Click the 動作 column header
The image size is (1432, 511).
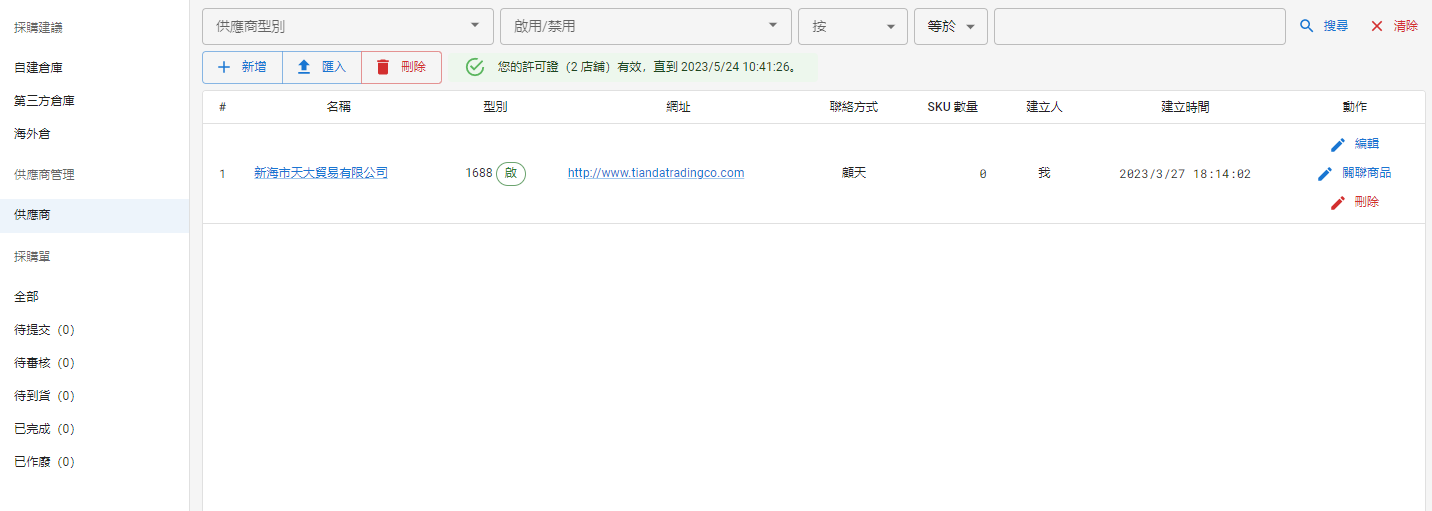point(1355,107)
